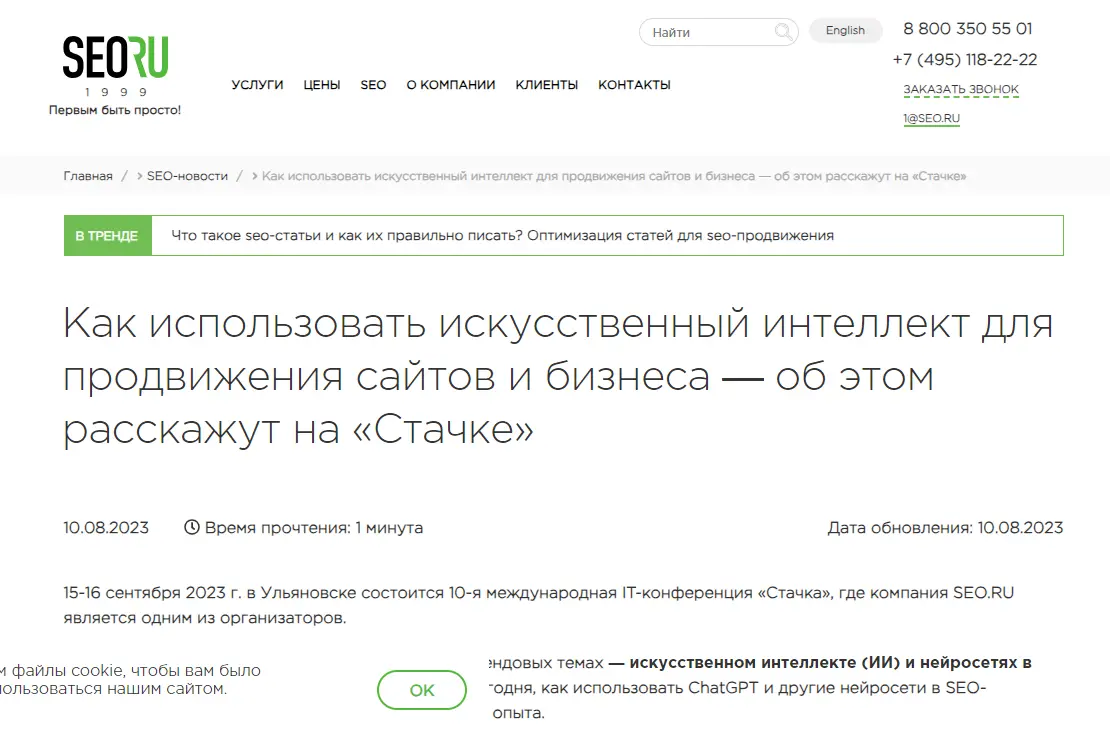The width and height of the screenshot is (1110, 745).
Task: Click the 1@SEO.RU email link
Action: point(932,118)
